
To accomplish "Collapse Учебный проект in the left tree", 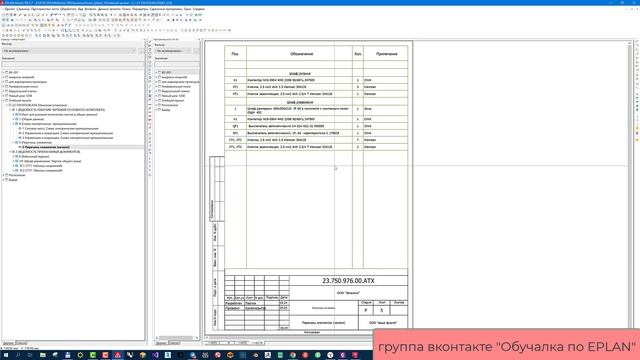I will click(x=3, y=100).
